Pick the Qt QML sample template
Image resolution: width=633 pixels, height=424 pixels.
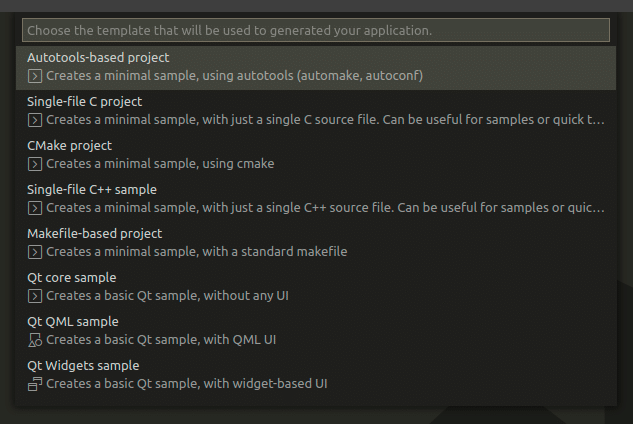click(73, 321)
